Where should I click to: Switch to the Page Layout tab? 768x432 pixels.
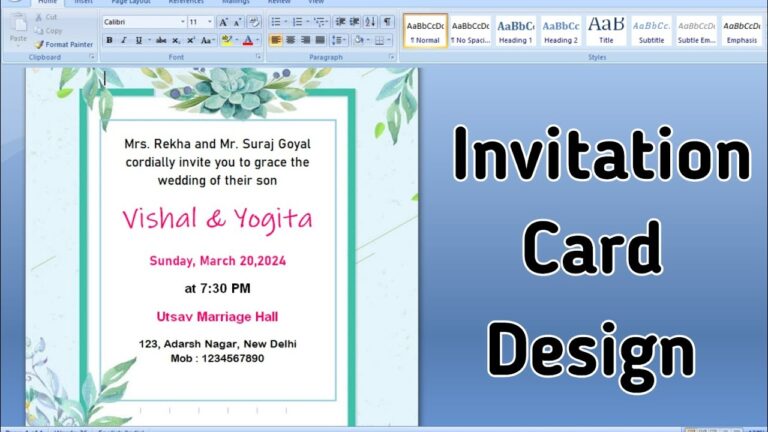(131, 2)
